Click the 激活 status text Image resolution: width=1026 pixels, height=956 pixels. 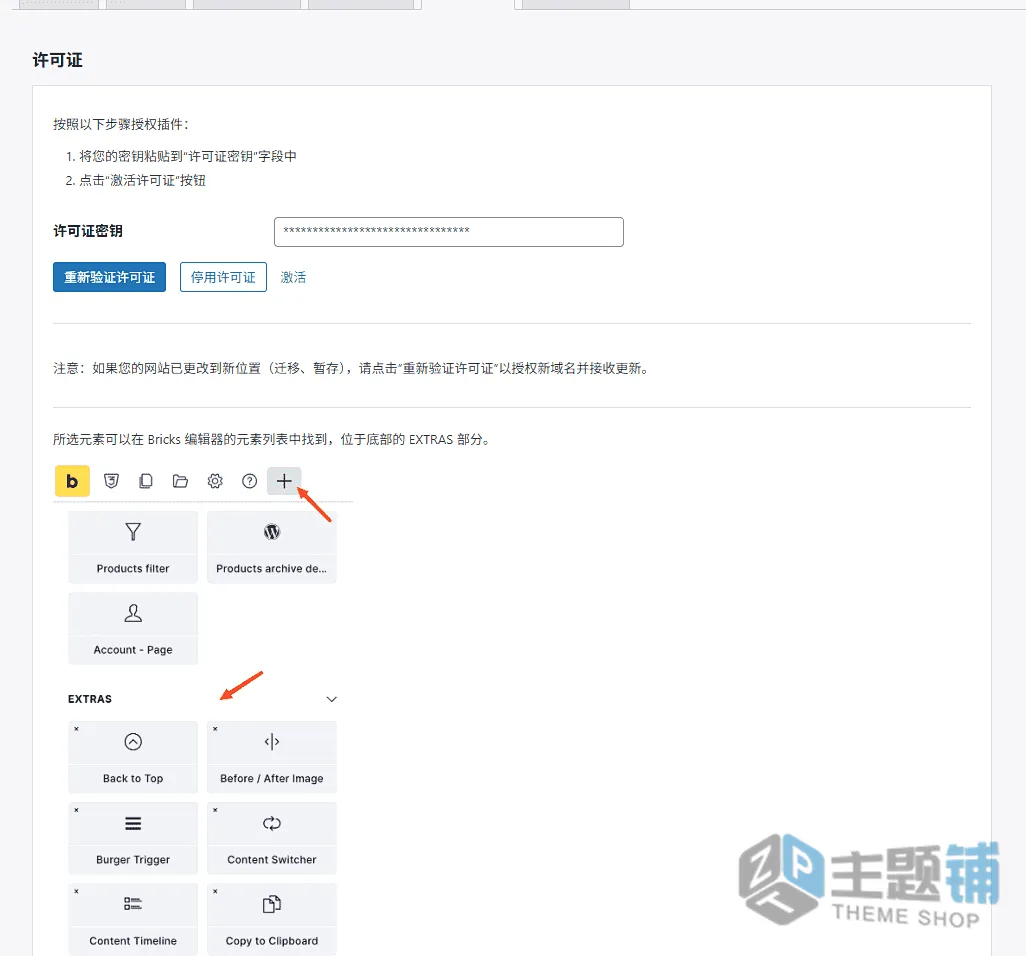click(x=293, y=277)
